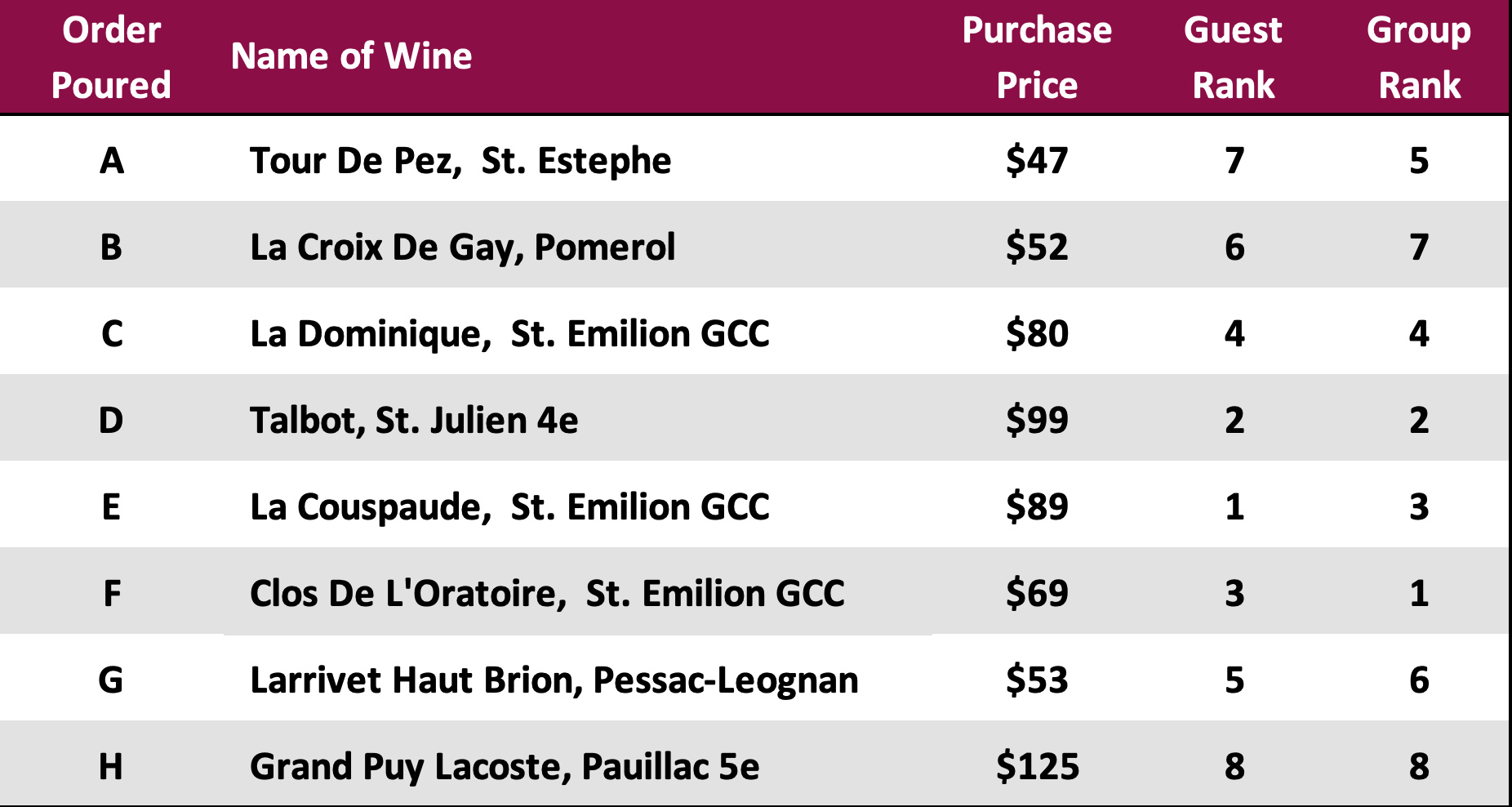
Task: Select the La Dominique, St. Emilion GCC cell
Action: coord(509,333)
